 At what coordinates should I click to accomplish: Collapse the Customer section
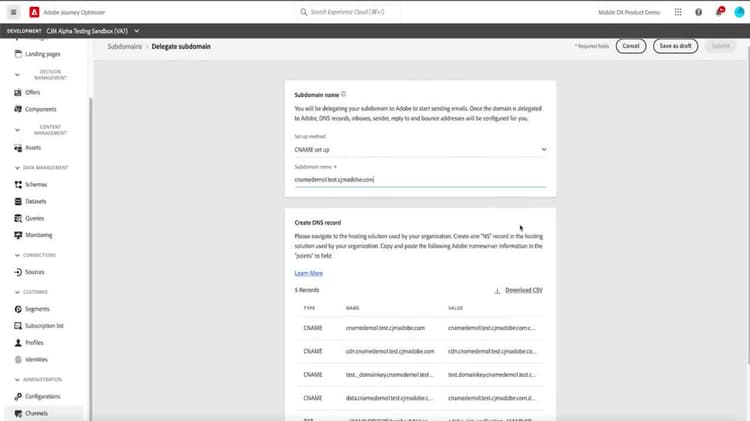(x=17, y=292)
